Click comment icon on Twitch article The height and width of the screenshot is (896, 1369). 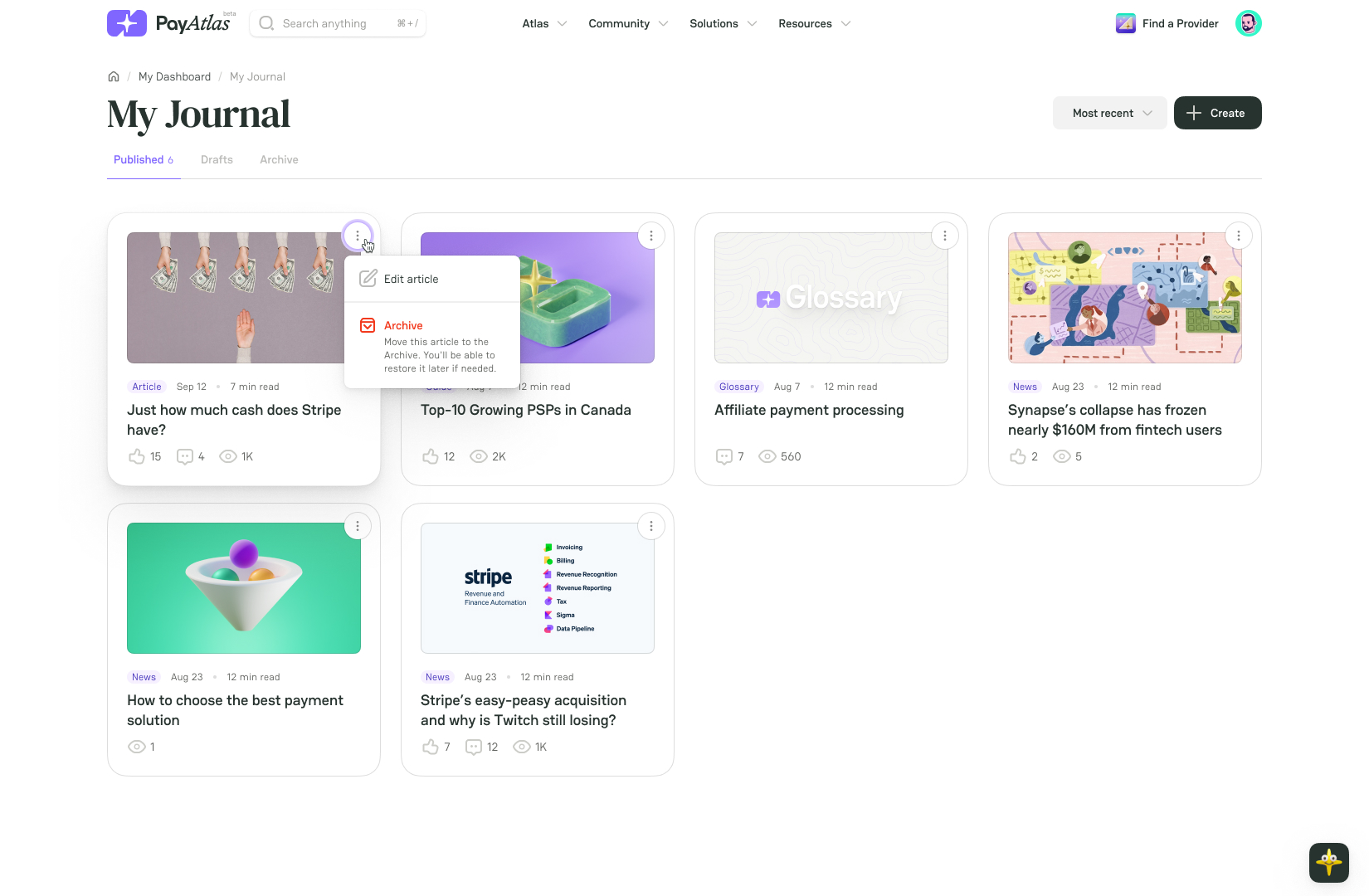click(x=474, y=747)
